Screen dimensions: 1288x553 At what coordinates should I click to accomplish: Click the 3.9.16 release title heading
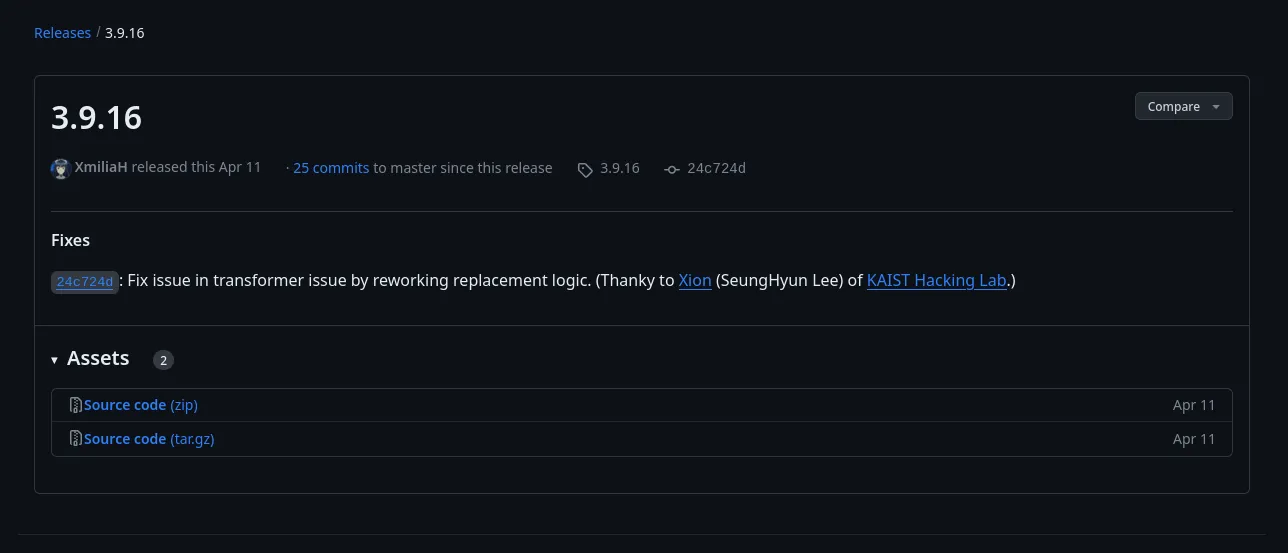pyautogui.click(x=97, y=118)
